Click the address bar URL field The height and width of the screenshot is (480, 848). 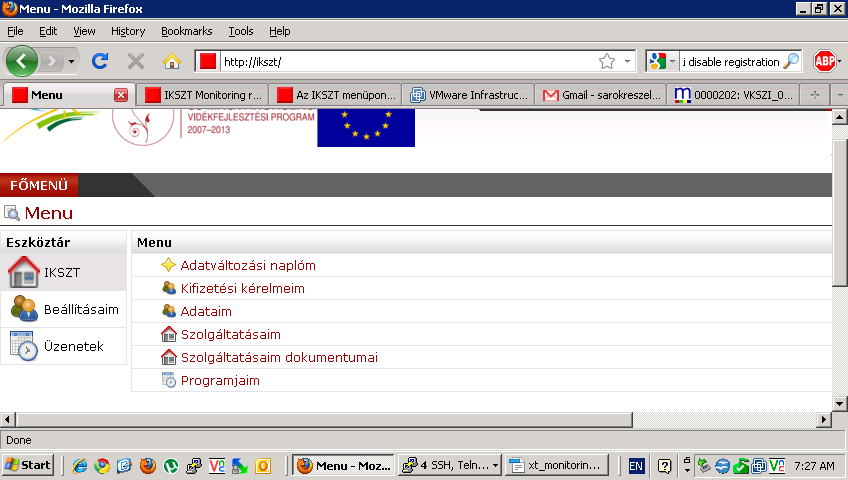coord(408,61)
